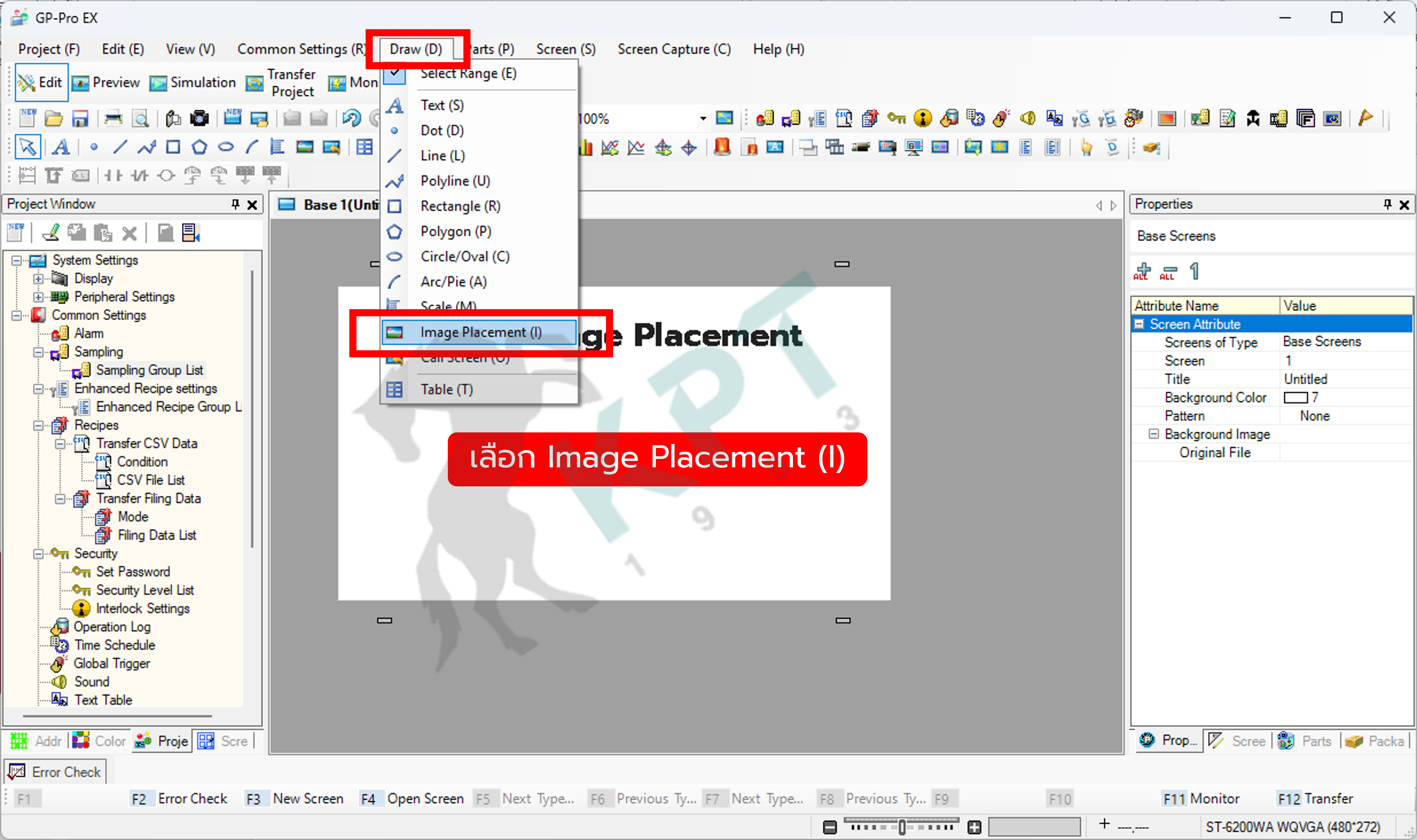Select Interlock Settings tree item

click(x=143, y=609)
